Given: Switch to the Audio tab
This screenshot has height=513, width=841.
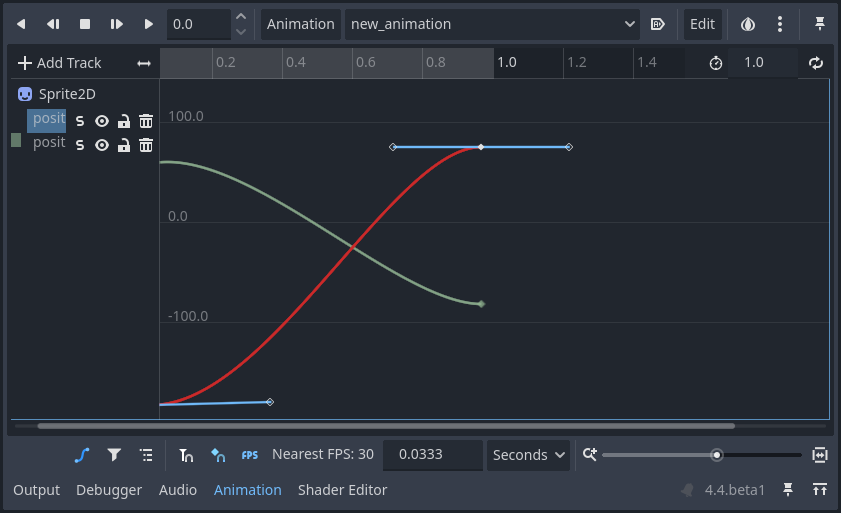Looking at the screenshot, I should (178, 490).
